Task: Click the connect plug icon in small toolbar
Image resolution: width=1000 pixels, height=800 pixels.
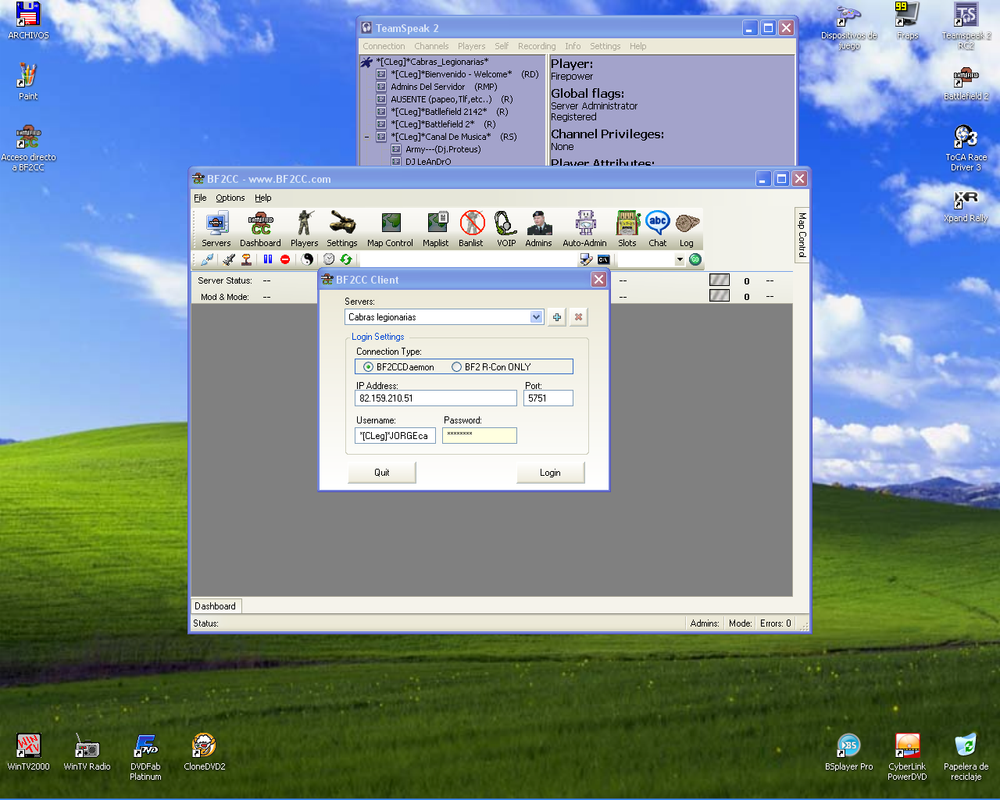Action: click(x=207, y=260)
